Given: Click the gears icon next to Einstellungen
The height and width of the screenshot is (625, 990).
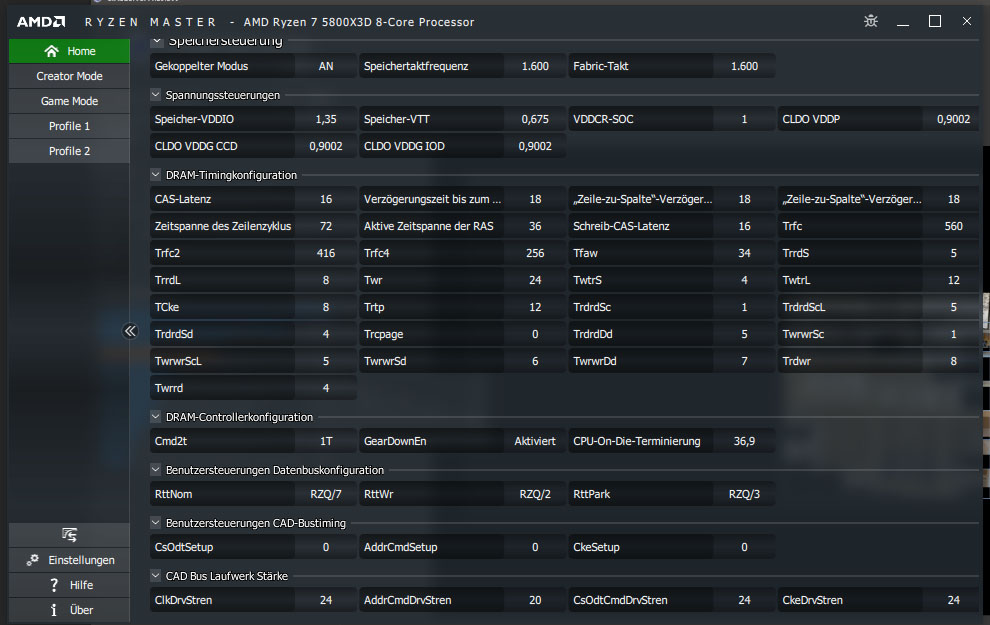Looking at the screenshot, I should pyautogui.click(x=32, y=560).
